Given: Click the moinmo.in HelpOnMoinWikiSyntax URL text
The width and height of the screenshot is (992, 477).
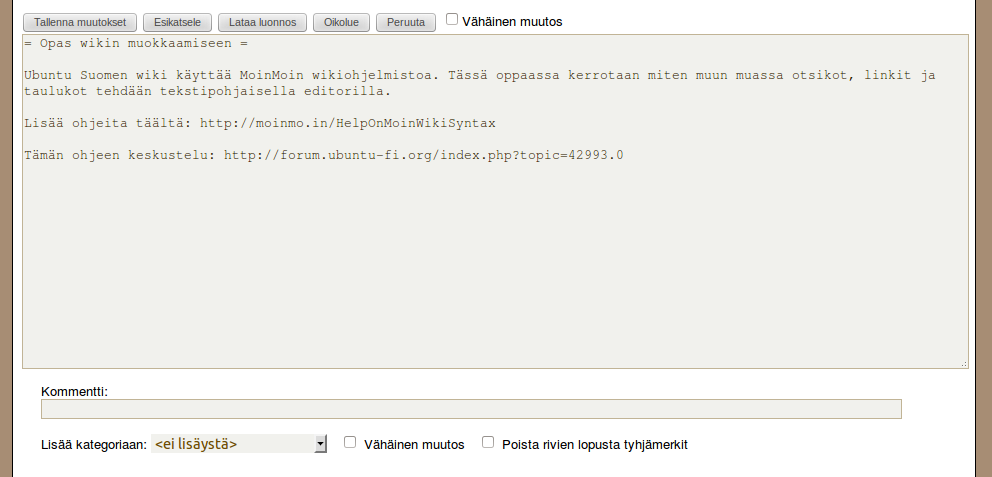Looking at the screenshot, I should pyautogui.click(x=347, y=123).
